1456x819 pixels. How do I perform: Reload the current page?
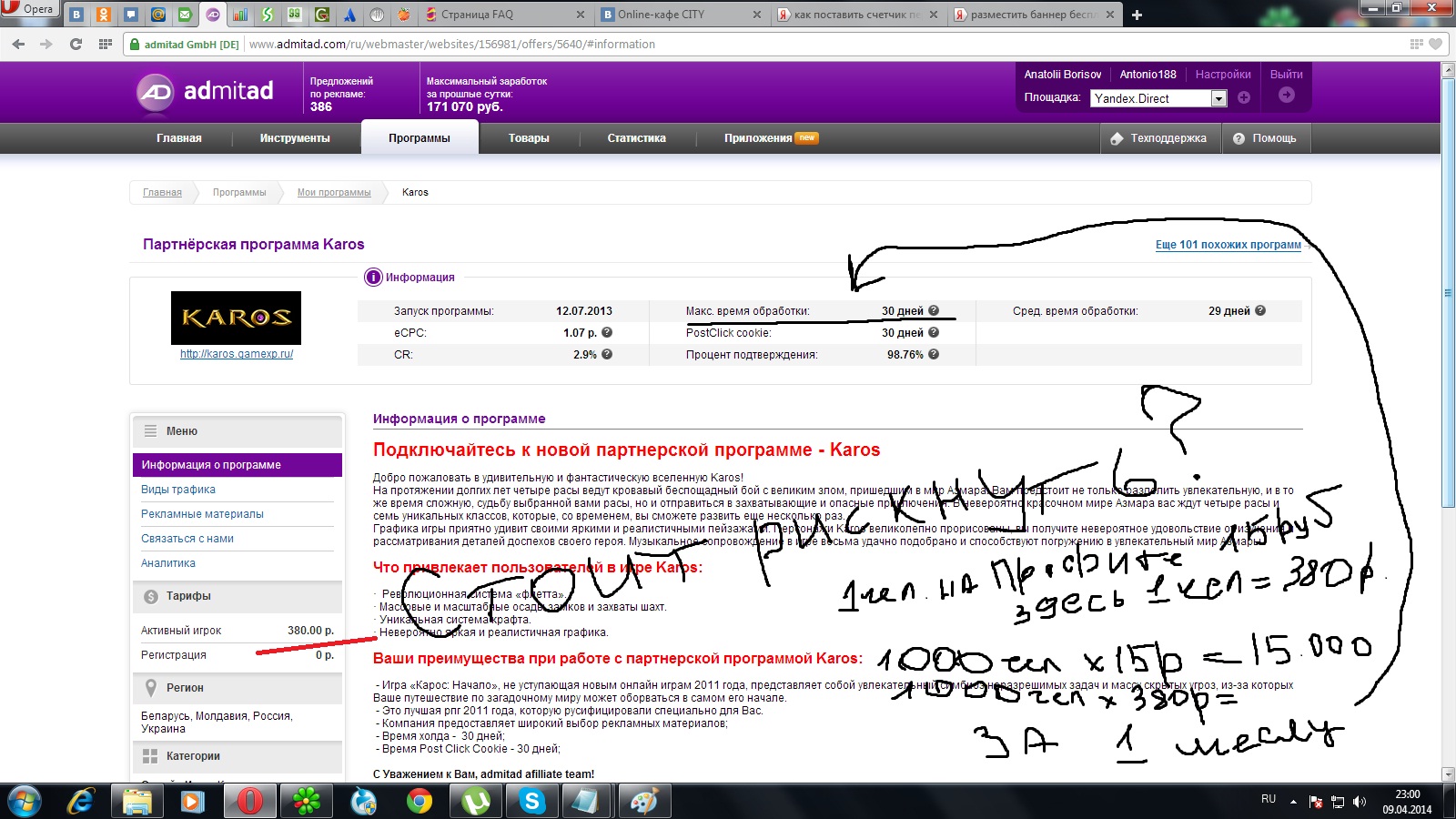76,44
